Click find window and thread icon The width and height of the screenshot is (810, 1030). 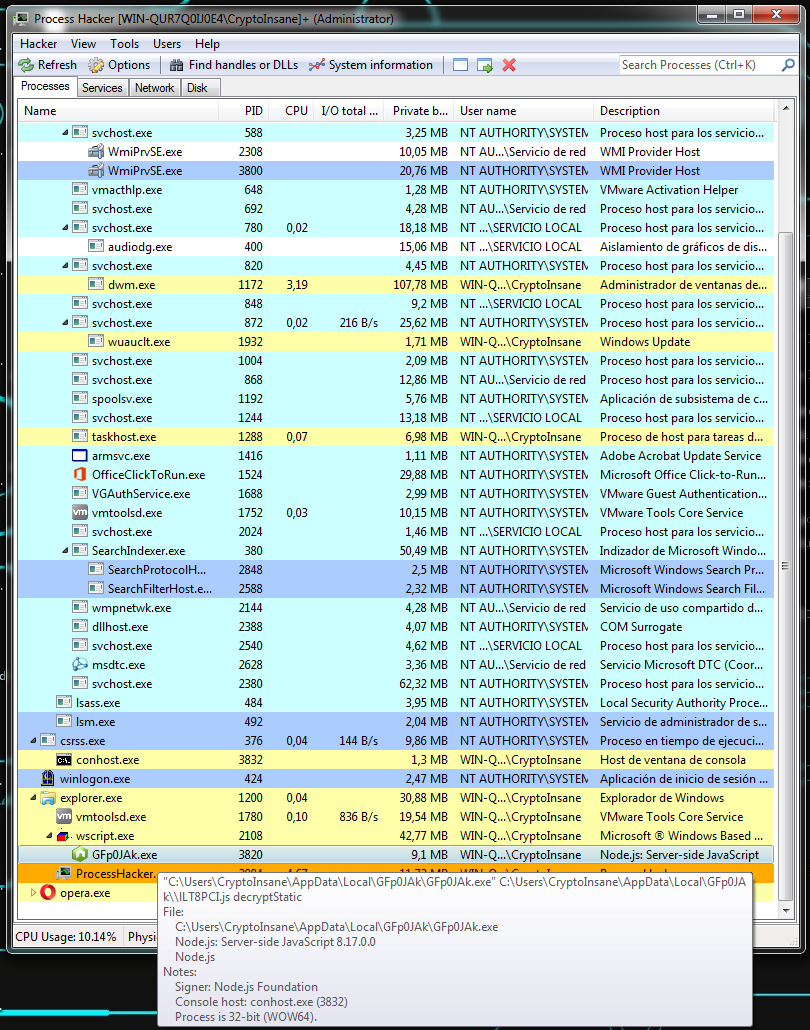[x=485, y=65]
